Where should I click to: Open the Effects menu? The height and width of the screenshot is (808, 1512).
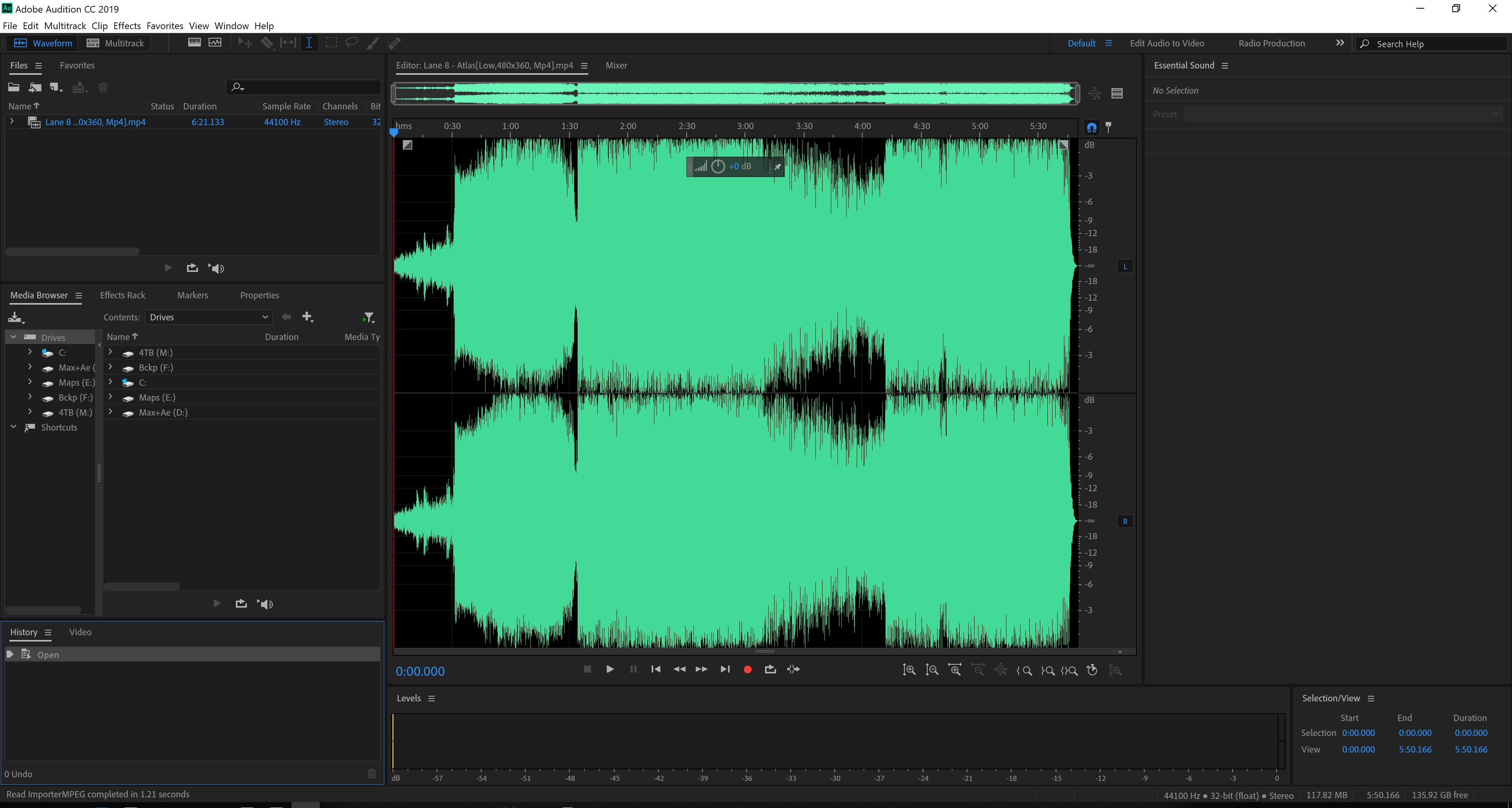pyautogui.click(x=127, y=26)
